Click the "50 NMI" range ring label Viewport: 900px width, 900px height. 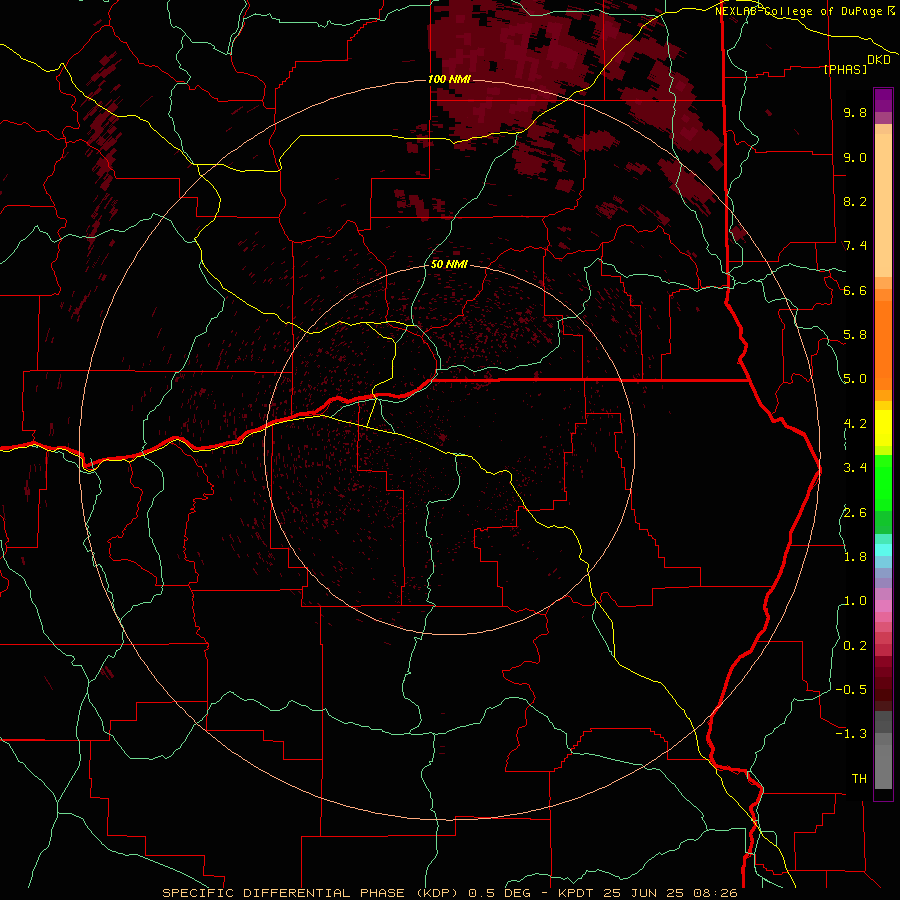pyautogui.click(x=449, y=264)
